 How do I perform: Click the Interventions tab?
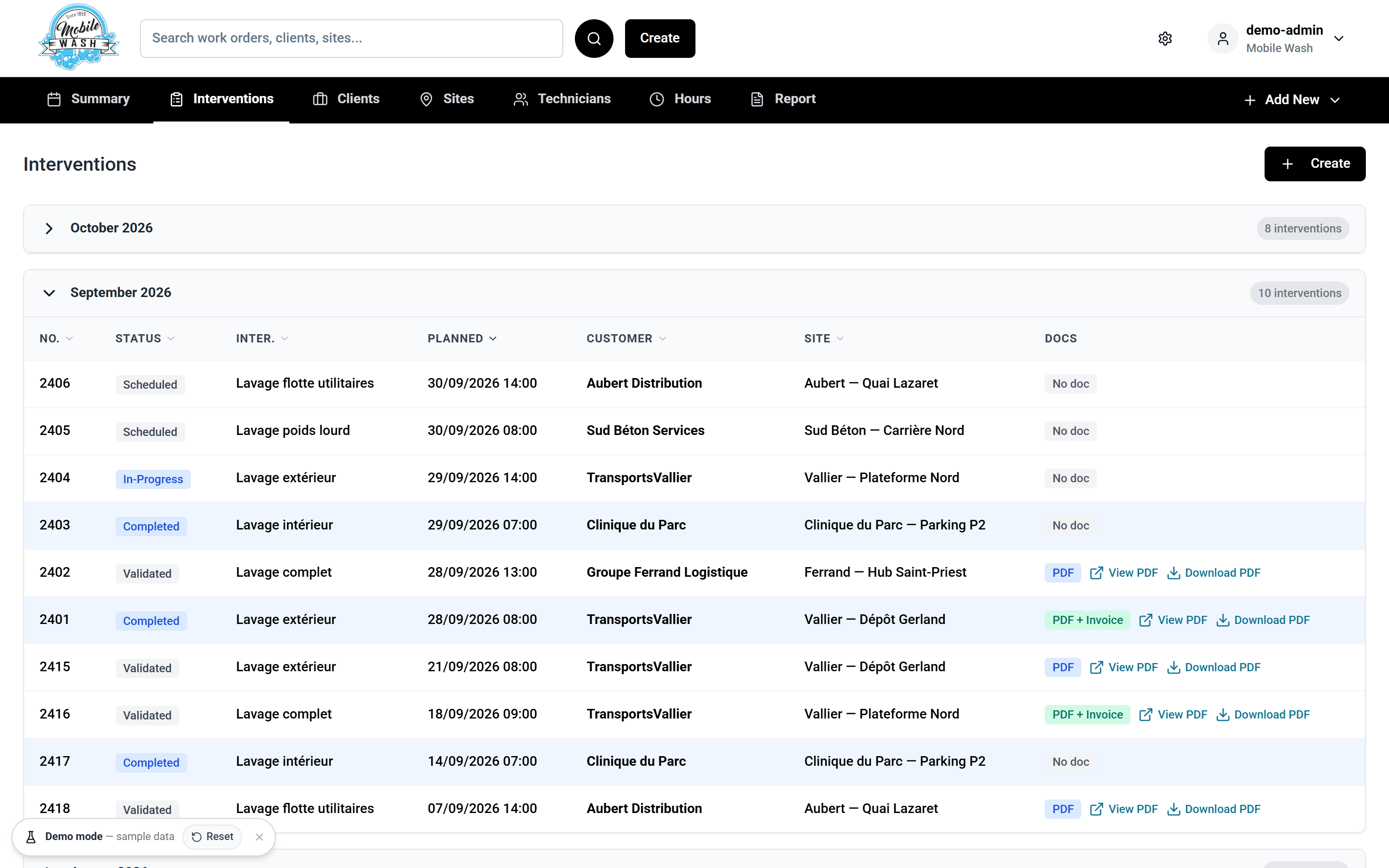pyautogui.click(x=221, y=99)
